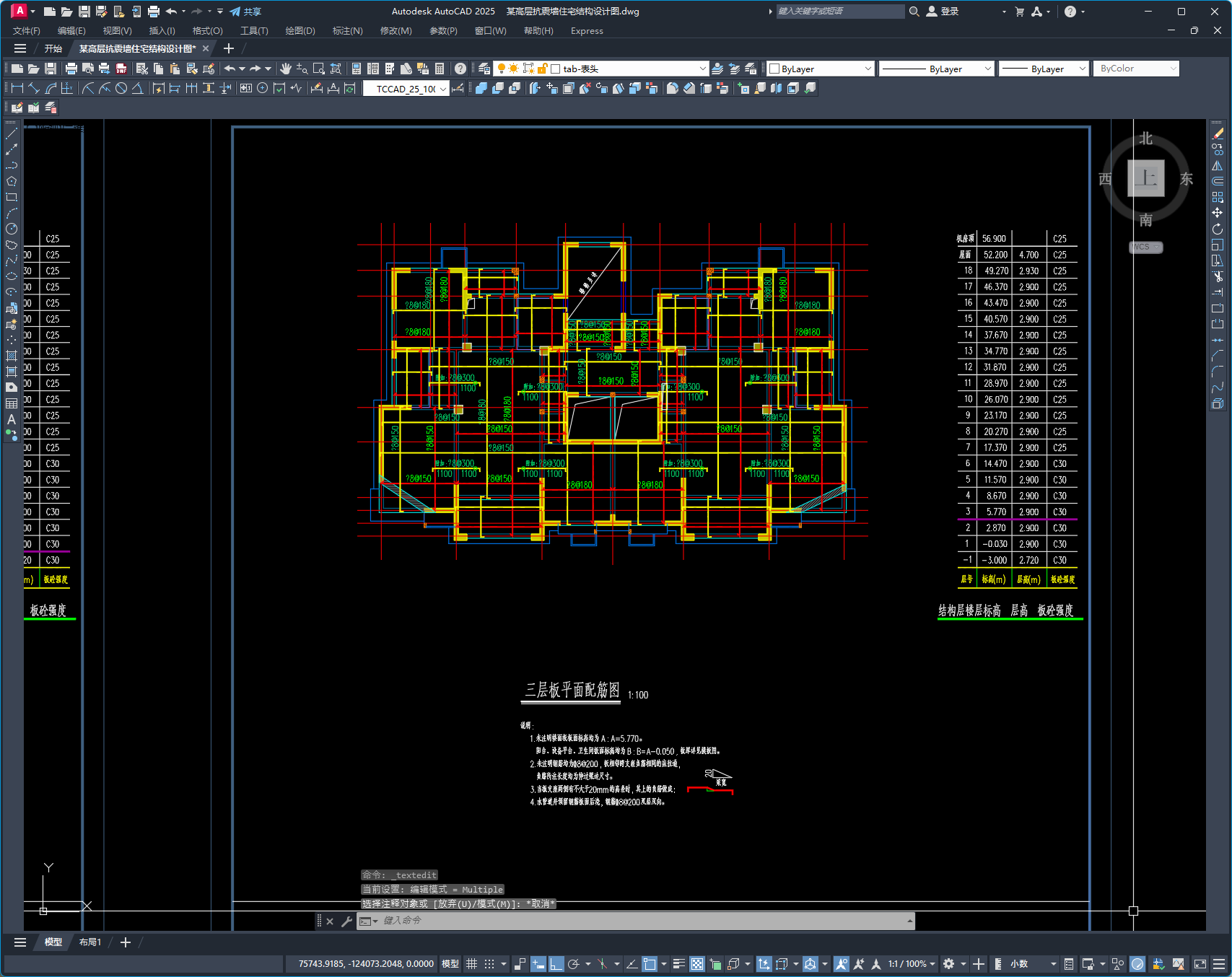The width and height of the screenshot is (1232, 977).
Task: Click the Pan hand tool
Action: [286, 69]
